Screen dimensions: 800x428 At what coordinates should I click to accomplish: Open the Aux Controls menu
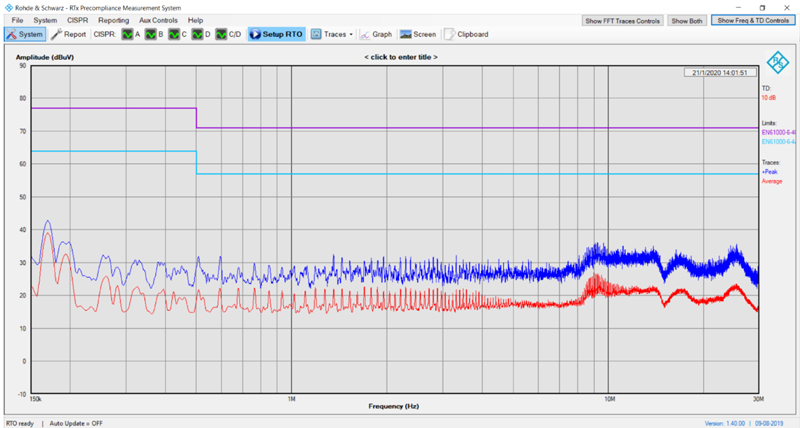point(158,20)
